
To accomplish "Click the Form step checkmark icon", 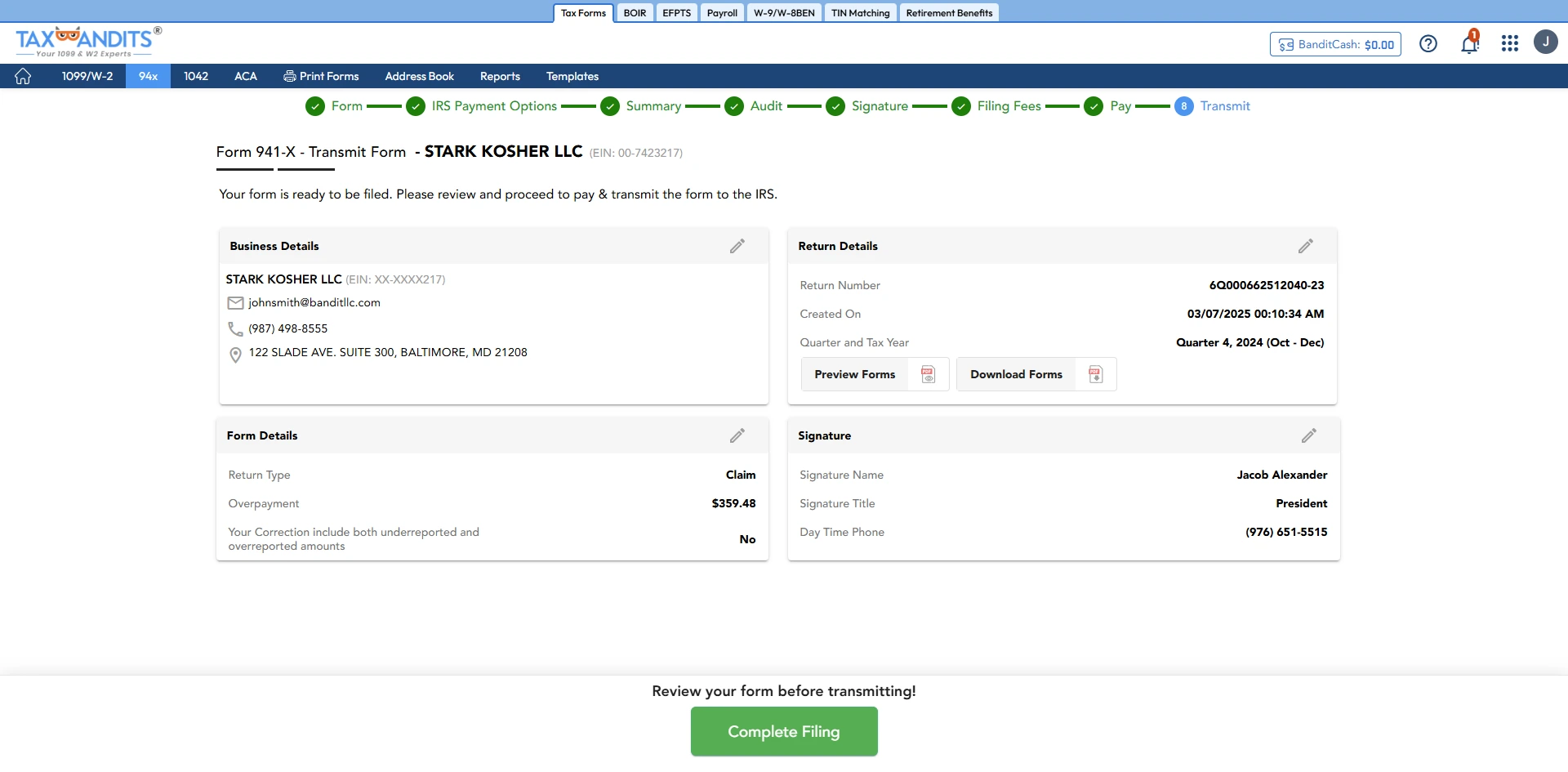I will [x=315, y=106].
